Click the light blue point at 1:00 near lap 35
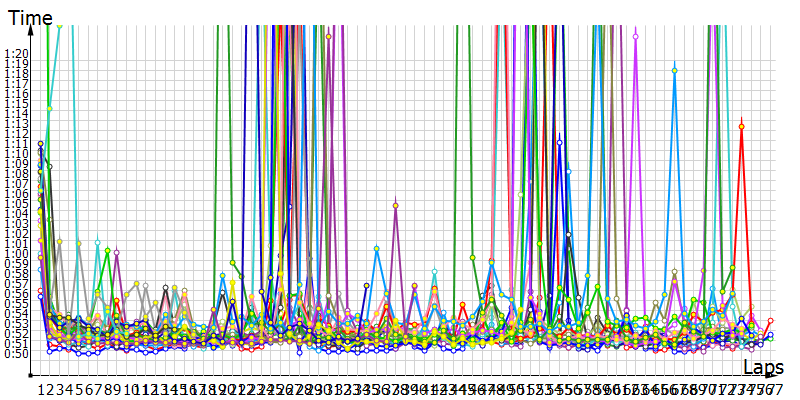 tap(377, 248)
